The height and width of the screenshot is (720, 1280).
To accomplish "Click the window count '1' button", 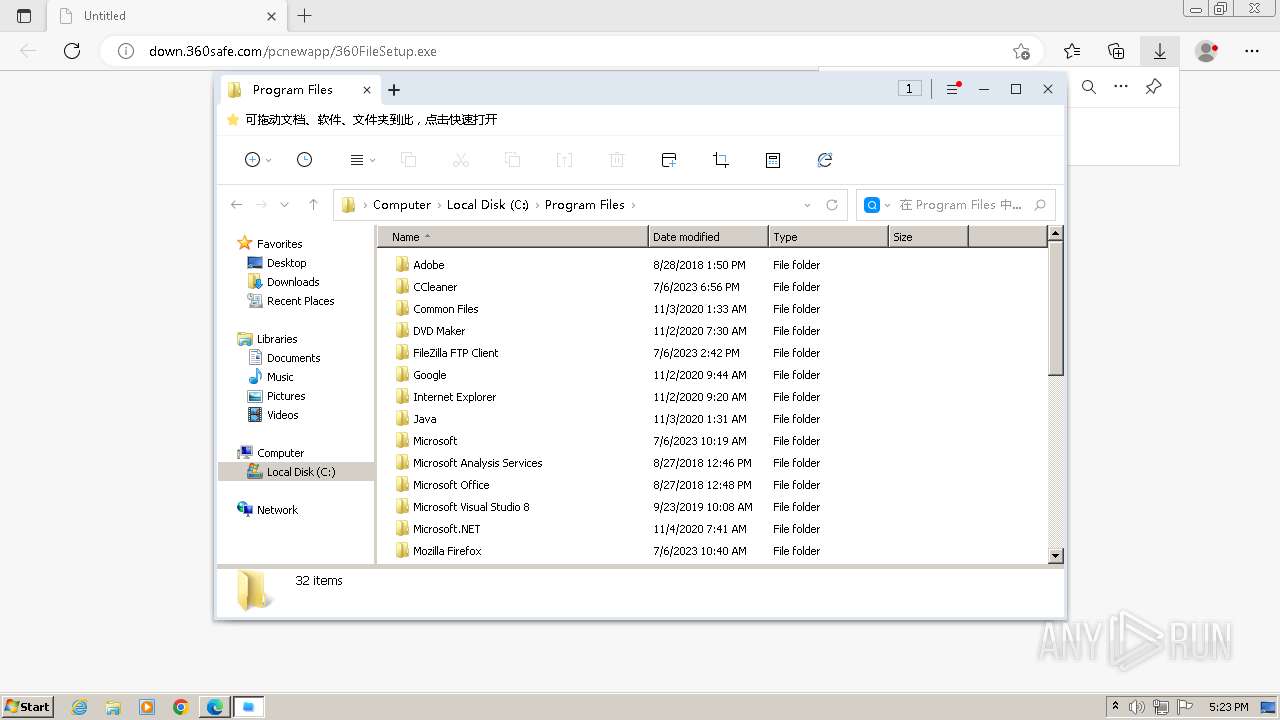I will pyautogui.click(x=909, y=89).
